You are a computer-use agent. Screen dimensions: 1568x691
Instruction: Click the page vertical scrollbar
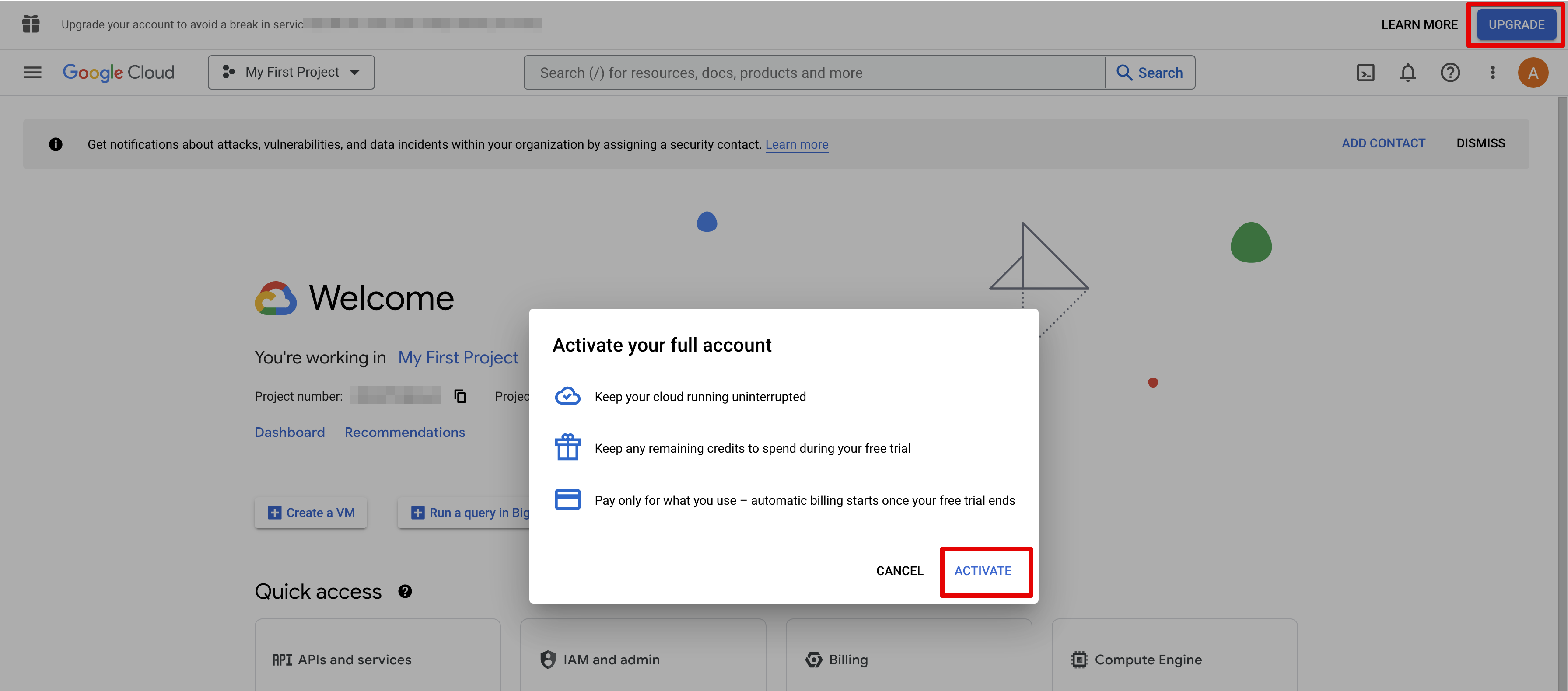[1562, 393]
